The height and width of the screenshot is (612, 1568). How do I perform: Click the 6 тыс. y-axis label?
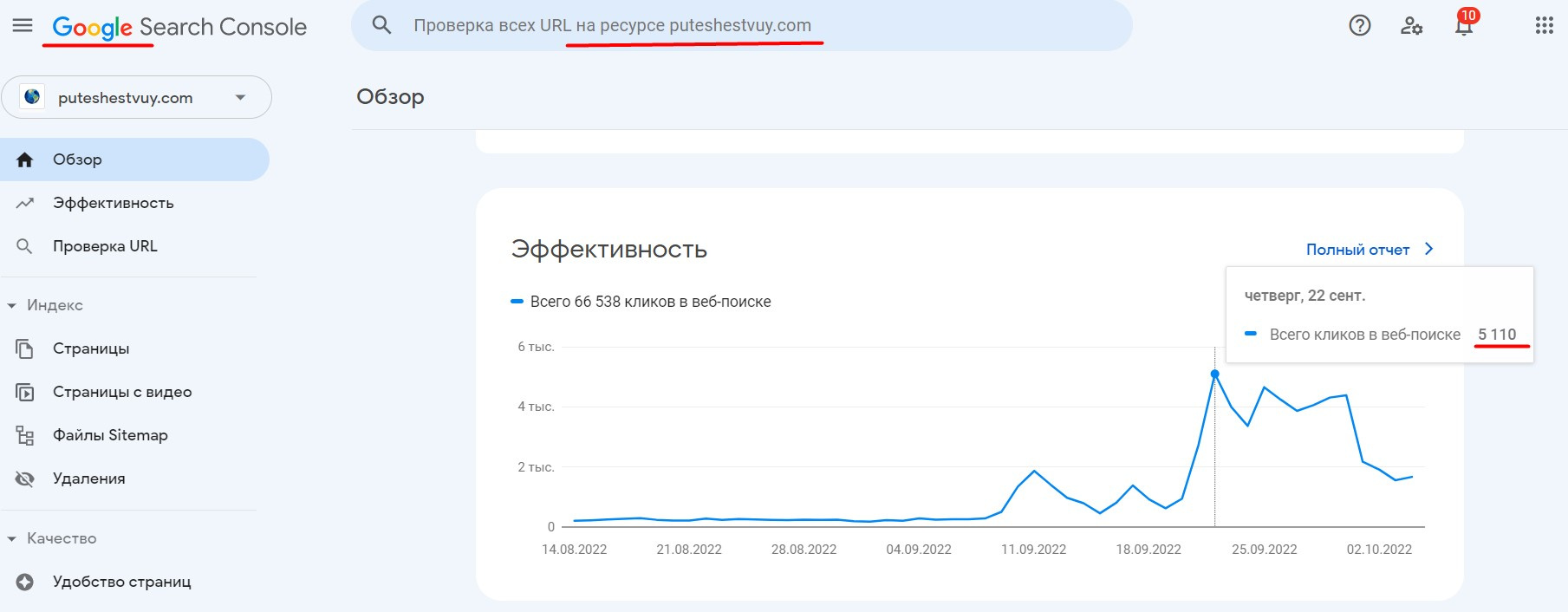[x=536, y=347]
